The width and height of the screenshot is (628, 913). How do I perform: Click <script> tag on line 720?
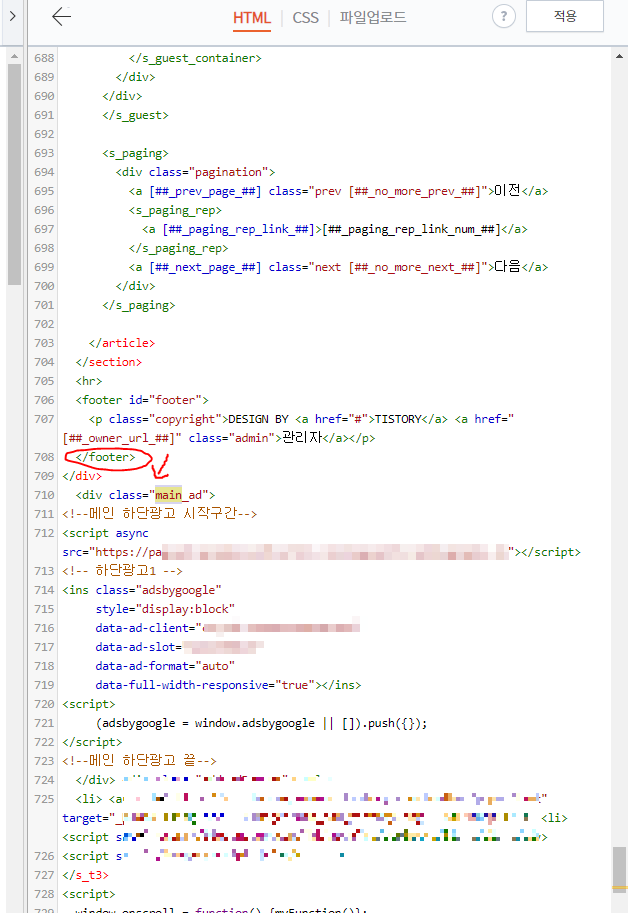pyautogui.click(x=88, y=704)
